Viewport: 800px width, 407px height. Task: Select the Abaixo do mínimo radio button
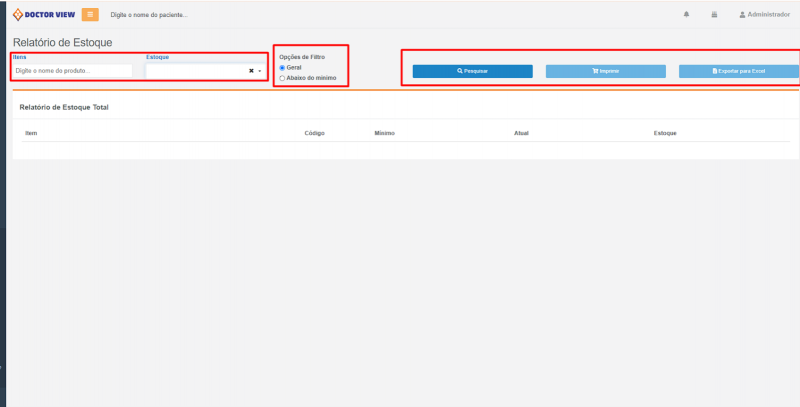[x=283, y=77]
